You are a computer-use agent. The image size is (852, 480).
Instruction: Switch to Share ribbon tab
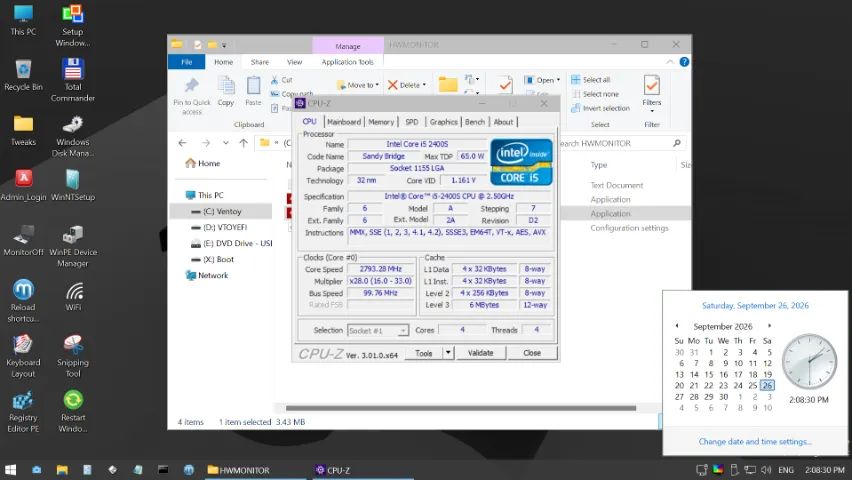click(260, 62)
